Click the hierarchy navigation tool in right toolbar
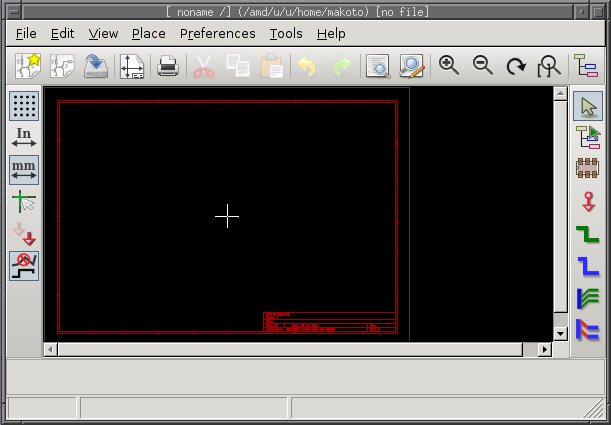The width and height of the screenshot is (611, 425). [x=587, y=138]
